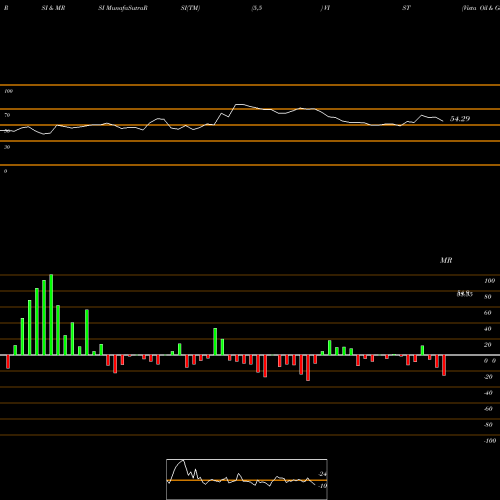Select the MR label above the histogram
This screenshot has height=500, width=500.
point(446,260)
